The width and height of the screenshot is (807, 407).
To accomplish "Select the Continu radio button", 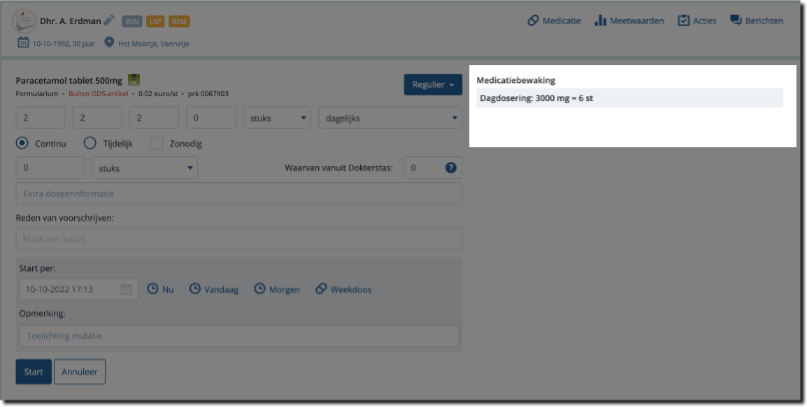I will pyautogui.click(x=23, y=143).
